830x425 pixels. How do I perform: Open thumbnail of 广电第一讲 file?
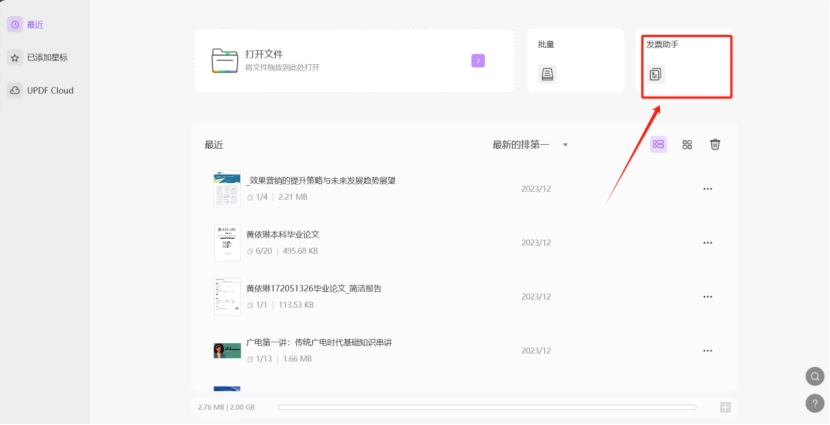[227, 350]
